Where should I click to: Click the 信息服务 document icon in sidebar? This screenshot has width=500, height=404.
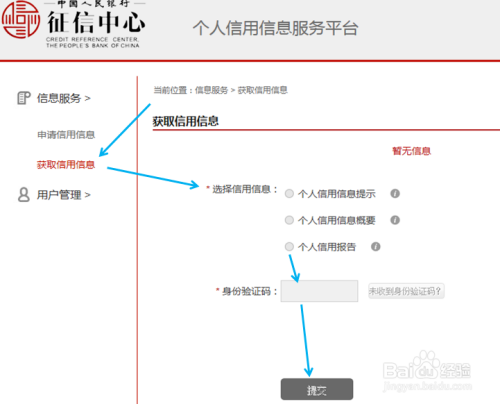point(24,98)
